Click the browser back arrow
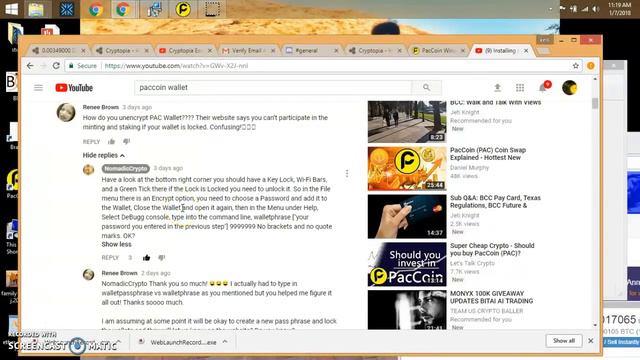This screenshot has height=360, width=640. (x=30, y=66)
